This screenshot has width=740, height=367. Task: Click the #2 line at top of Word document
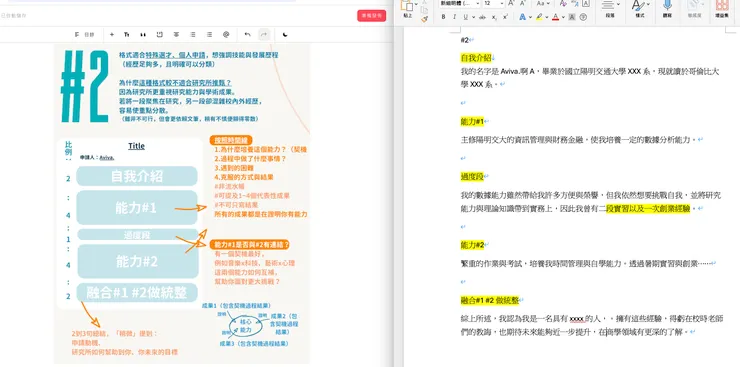click(464, 40)
